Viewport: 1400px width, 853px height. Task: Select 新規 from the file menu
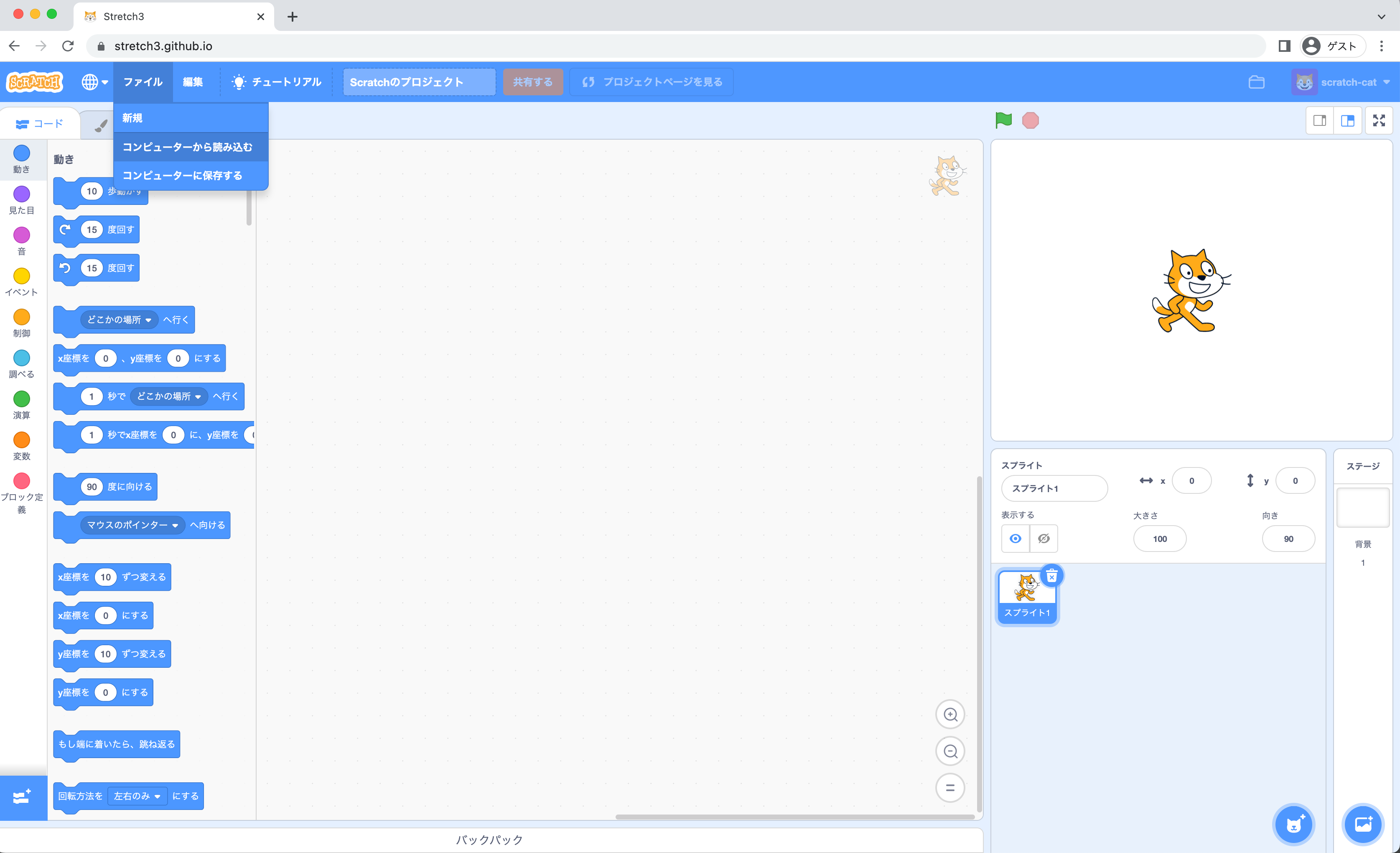coord(190,118)
